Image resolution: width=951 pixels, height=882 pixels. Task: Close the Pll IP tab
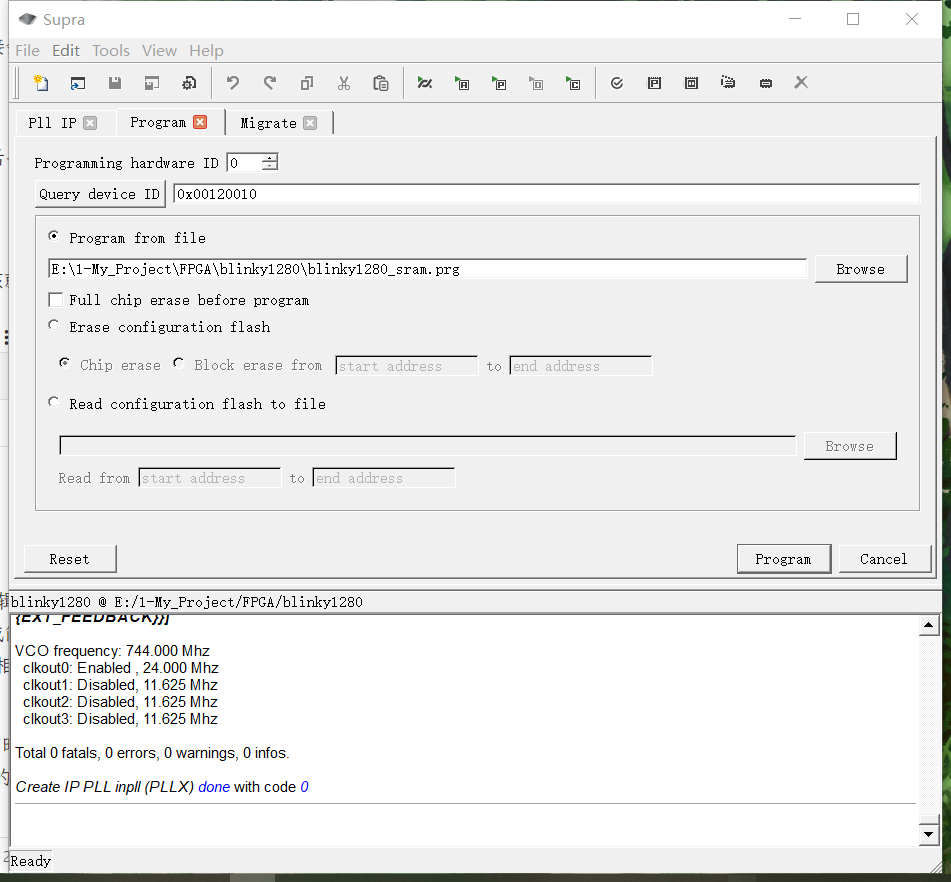coord(90,123)
